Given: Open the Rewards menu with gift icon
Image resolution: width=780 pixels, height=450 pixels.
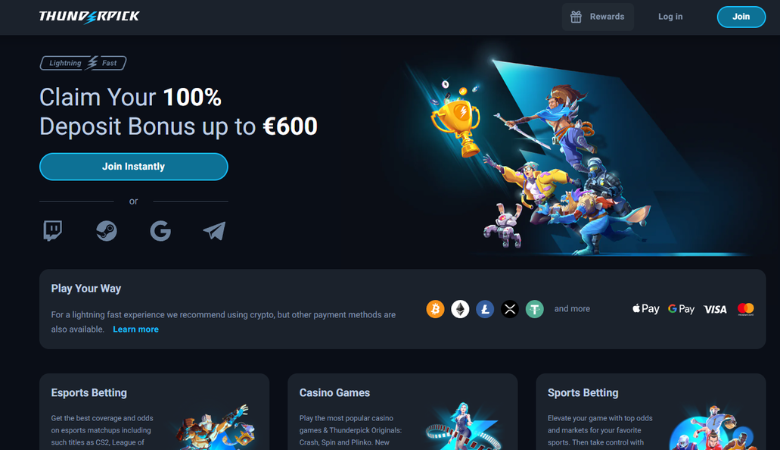Looking at the screenshot, I should (x=598, y=17).
